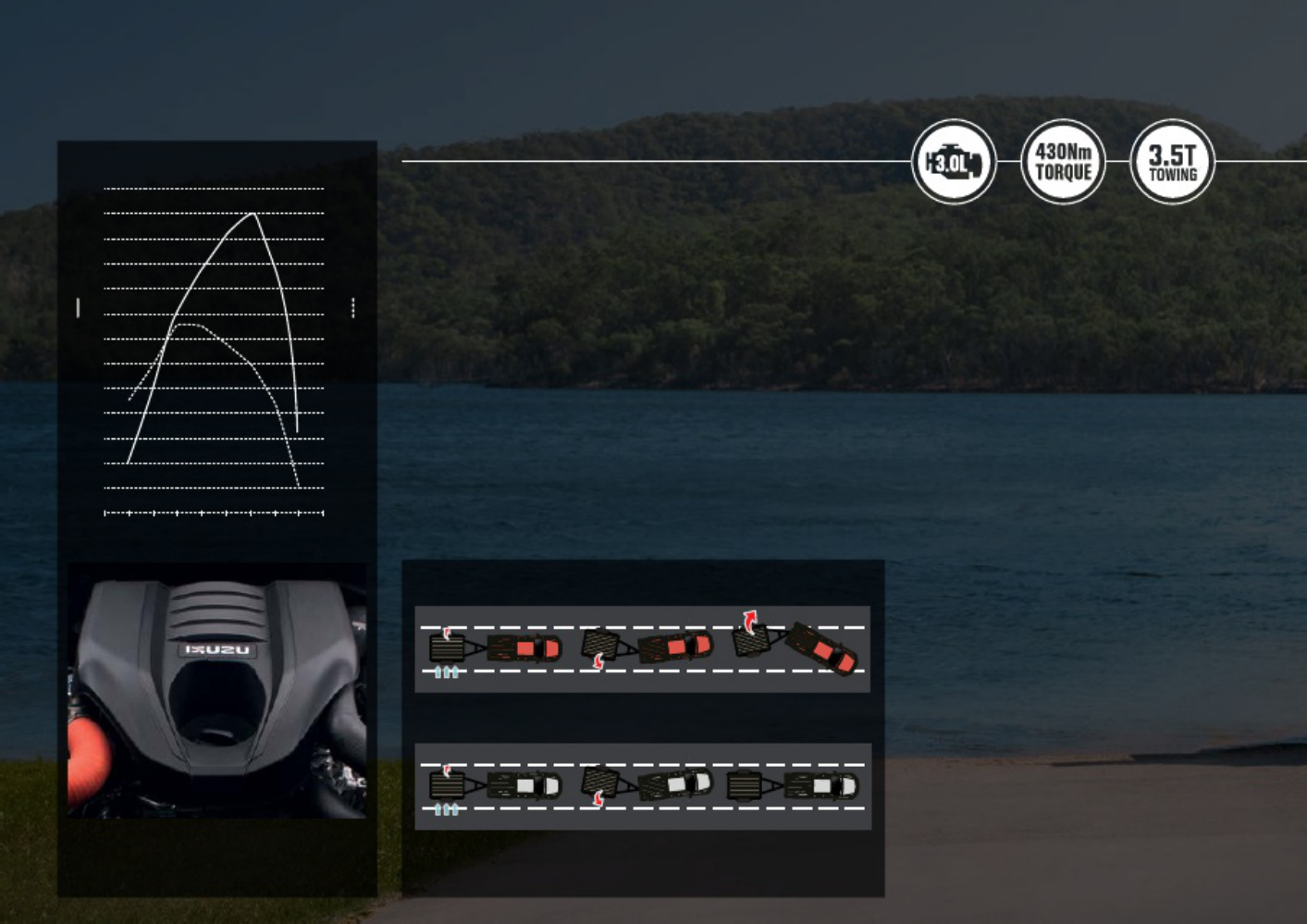Select the 430Nm Torque badge

[1063, 162]
